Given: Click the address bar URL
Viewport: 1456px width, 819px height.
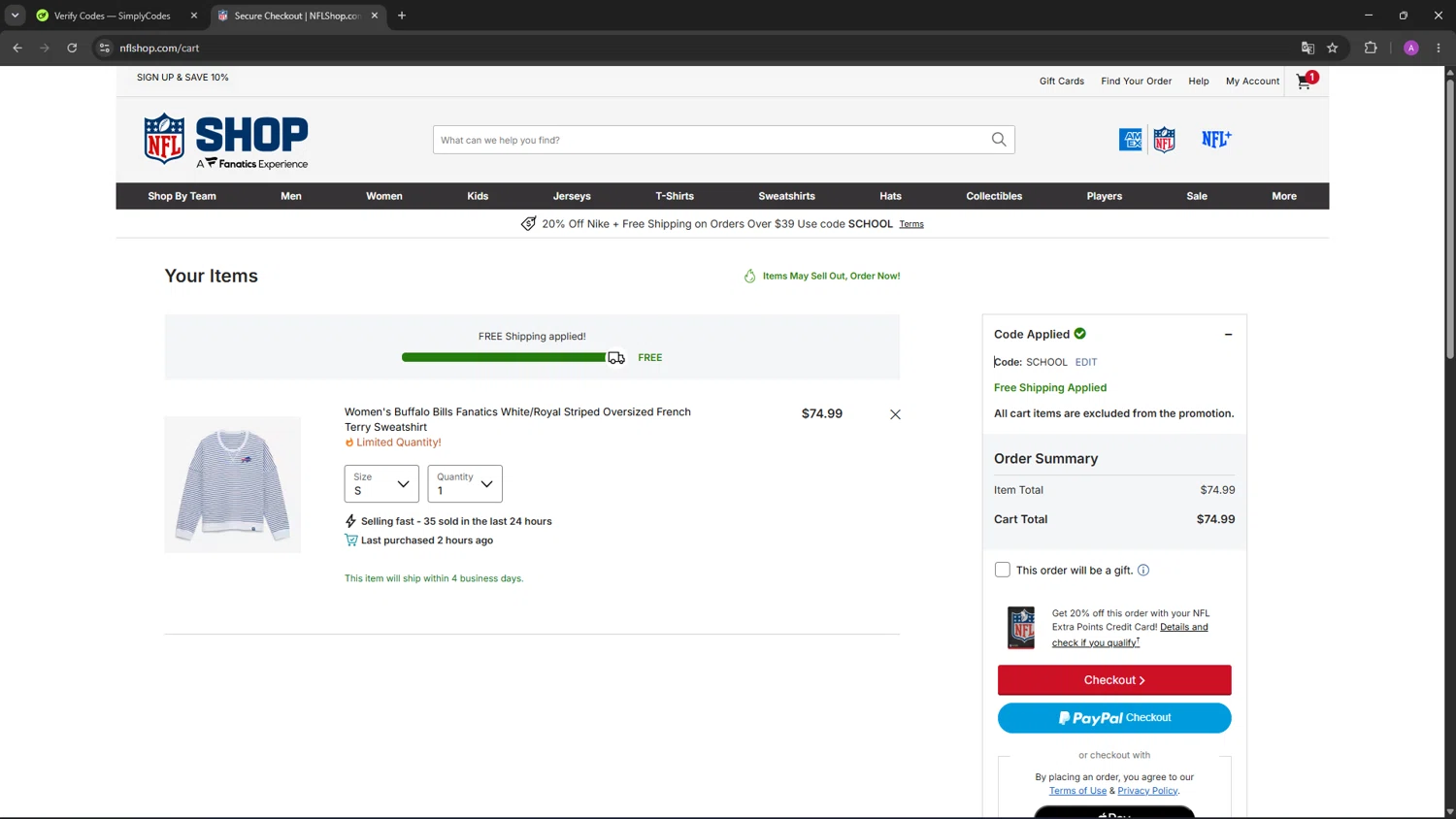Looking at the screenshot, I should tap(159, 48).
